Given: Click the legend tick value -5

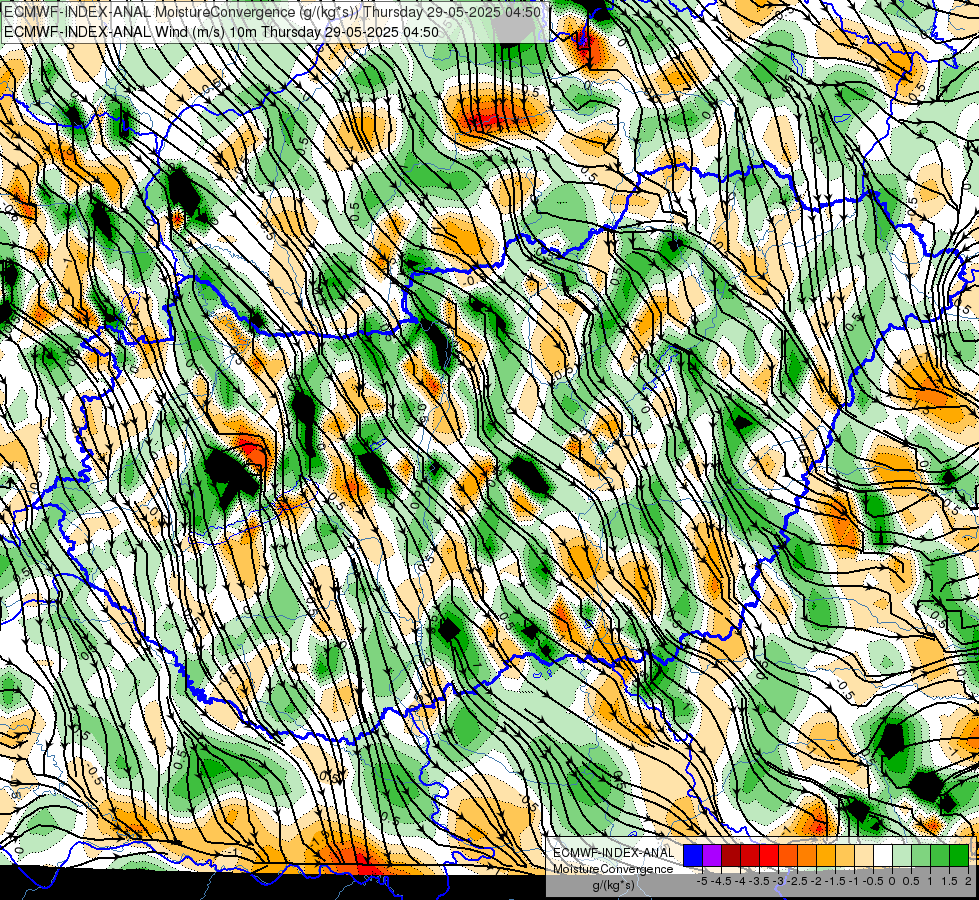Looking at the screenshot, I should tap(702, 881).
